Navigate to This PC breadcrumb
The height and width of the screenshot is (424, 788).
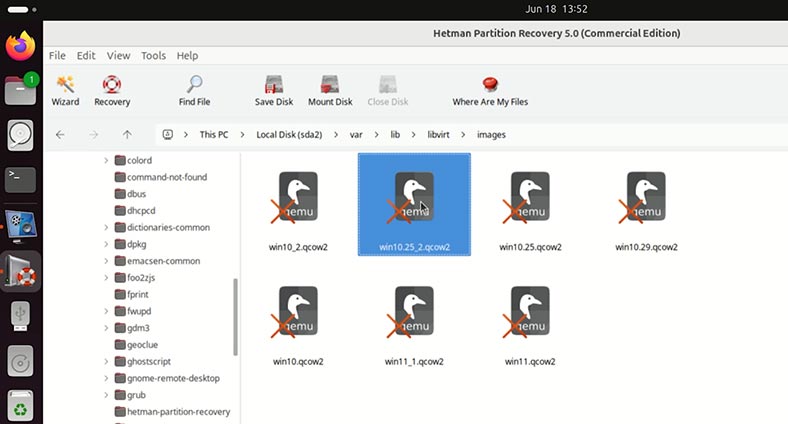coord(214,135)
